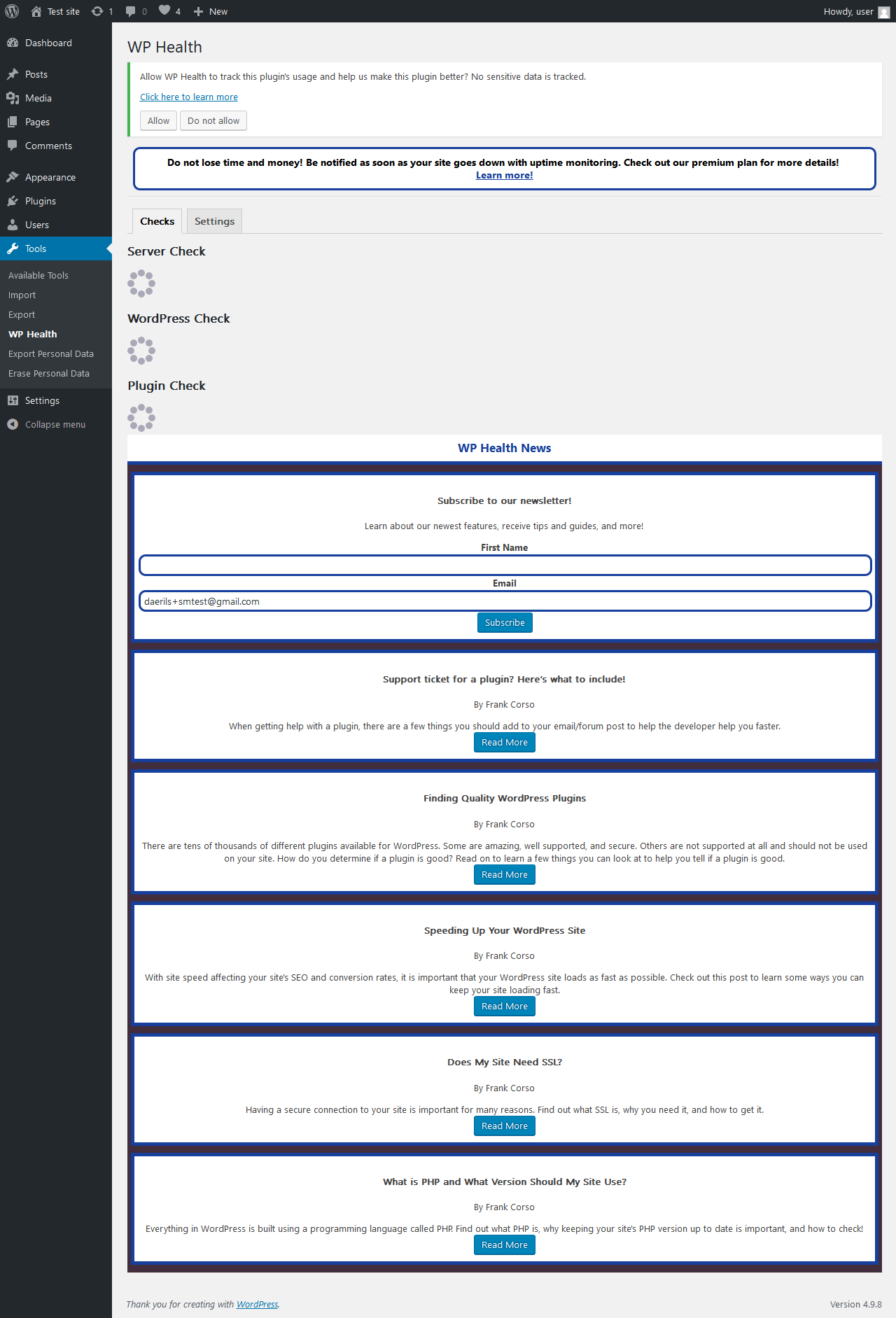The height and width of the screenshot is (1318, 896).
Task: Click the Subscribe button
Action: (505, 622)
